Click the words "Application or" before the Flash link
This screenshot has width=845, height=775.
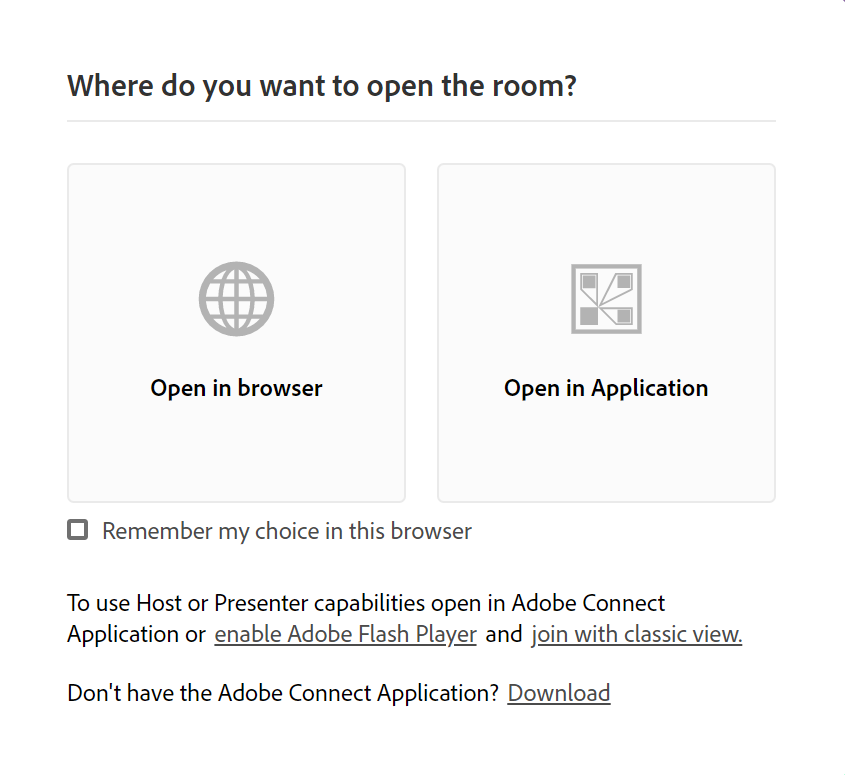[x=136, y=634]
